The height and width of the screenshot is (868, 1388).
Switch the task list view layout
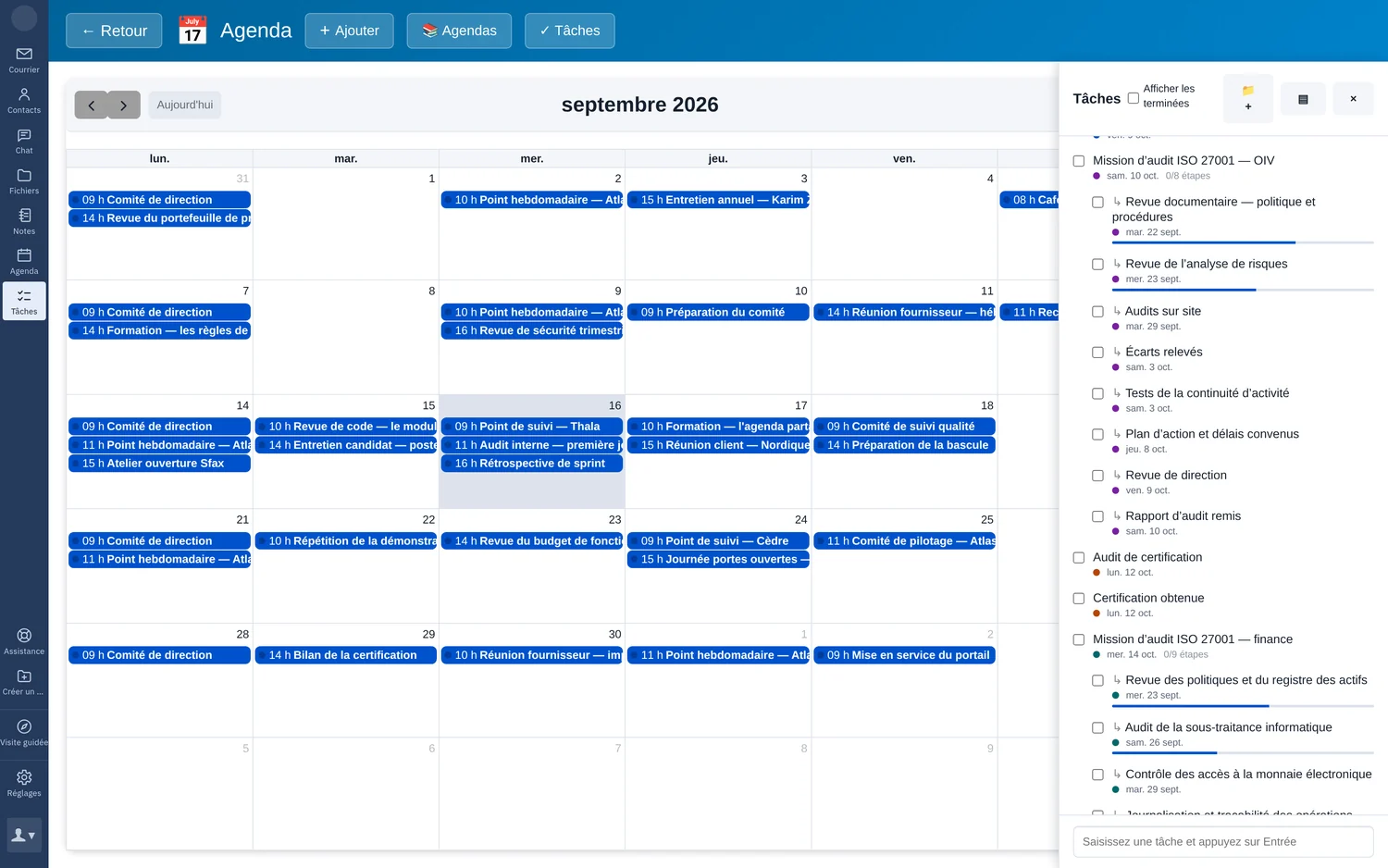click(x=1303, y=99)
